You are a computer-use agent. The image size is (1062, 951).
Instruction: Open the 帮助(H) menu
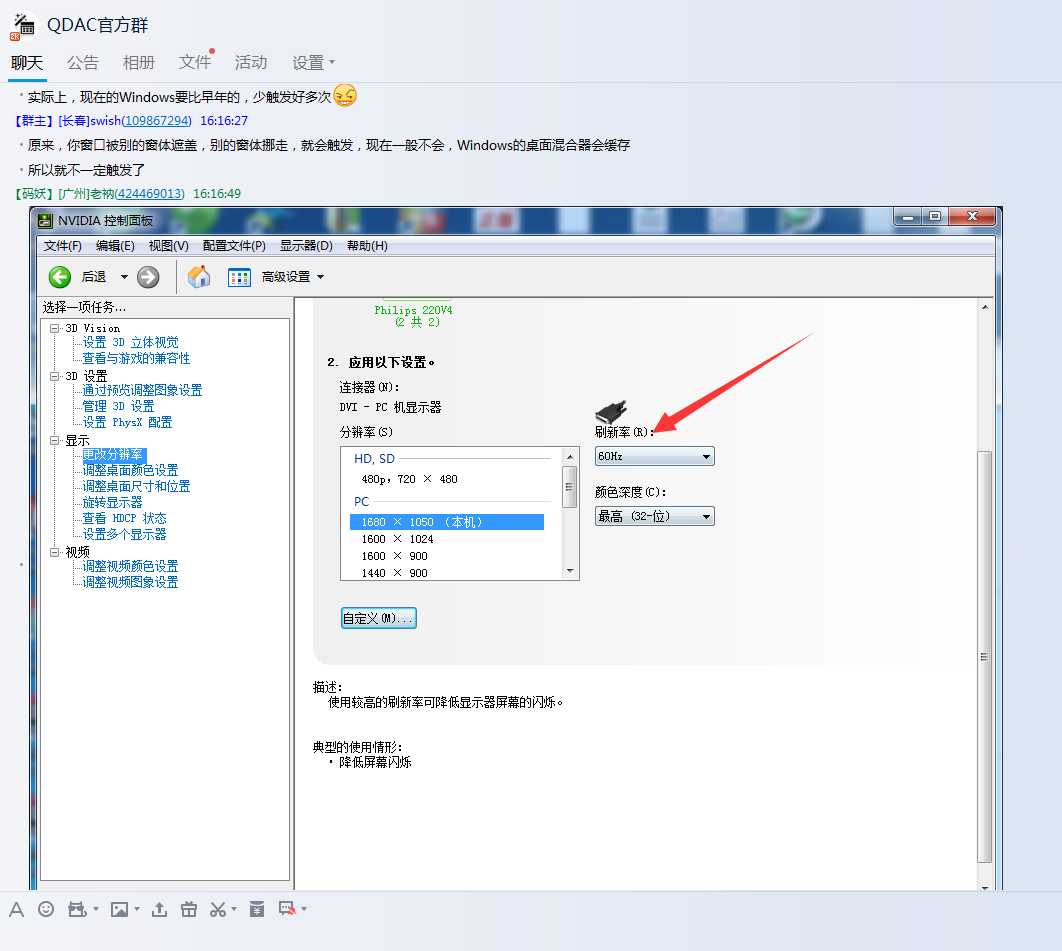(x=367, y=246)
